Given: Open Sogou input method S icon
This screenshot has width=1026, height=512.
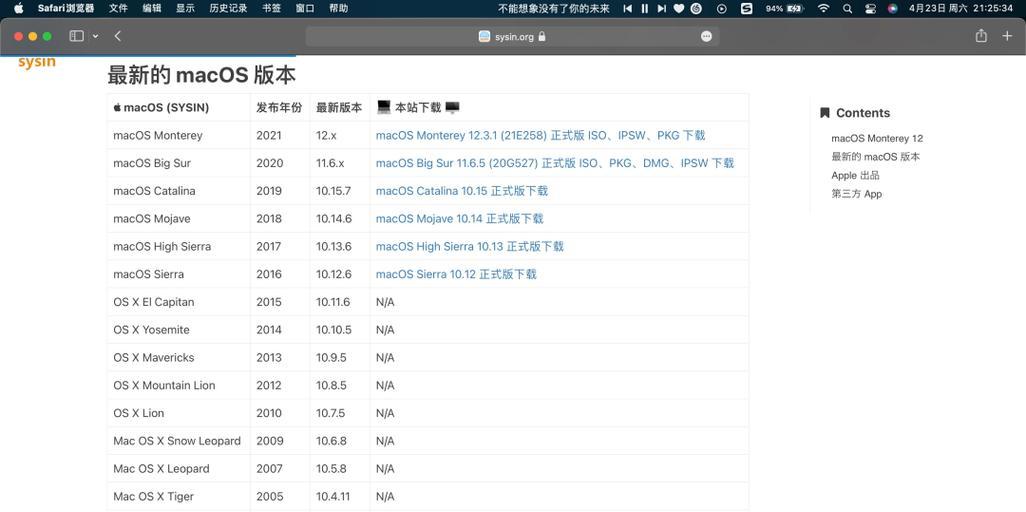Looking at the screenshot, I should coord(747,9).
